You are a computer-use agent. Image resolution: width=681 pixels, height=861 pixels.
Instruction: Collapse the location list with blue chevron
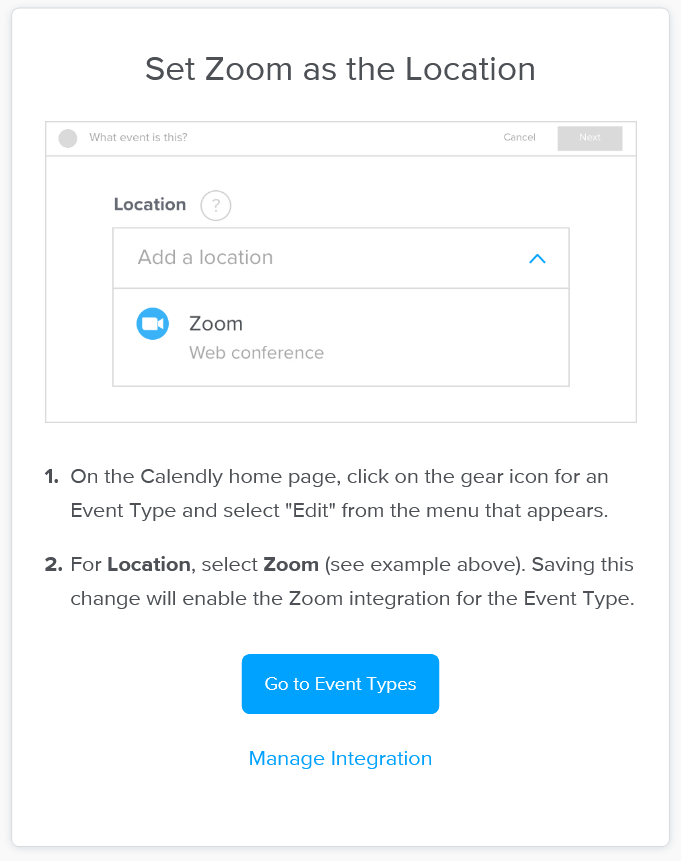537,258
